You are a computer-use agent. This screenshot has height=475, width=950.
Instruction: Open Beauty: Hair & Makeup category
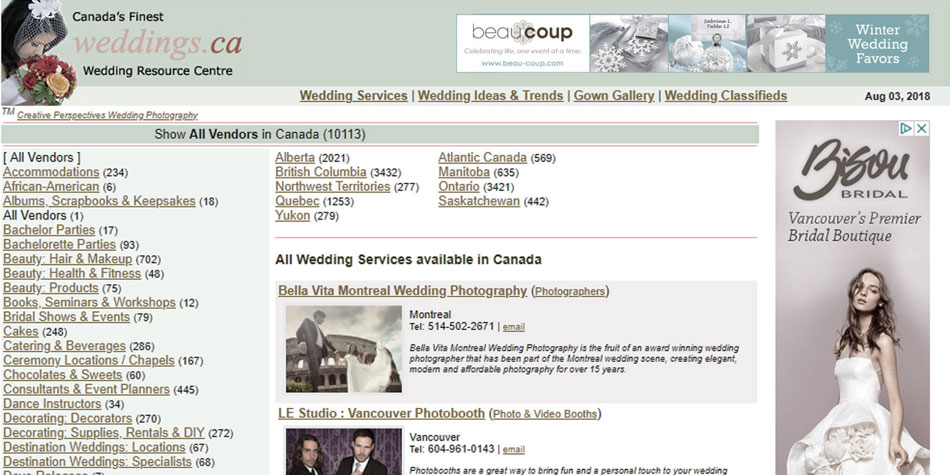tap(67, 259)
